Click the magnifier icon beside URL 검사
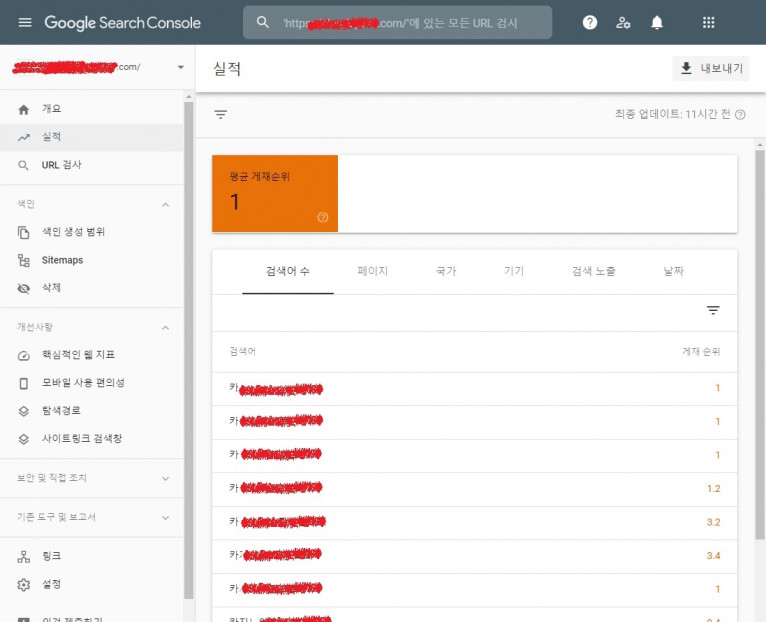Screen dimensions: 766x622 23,166
